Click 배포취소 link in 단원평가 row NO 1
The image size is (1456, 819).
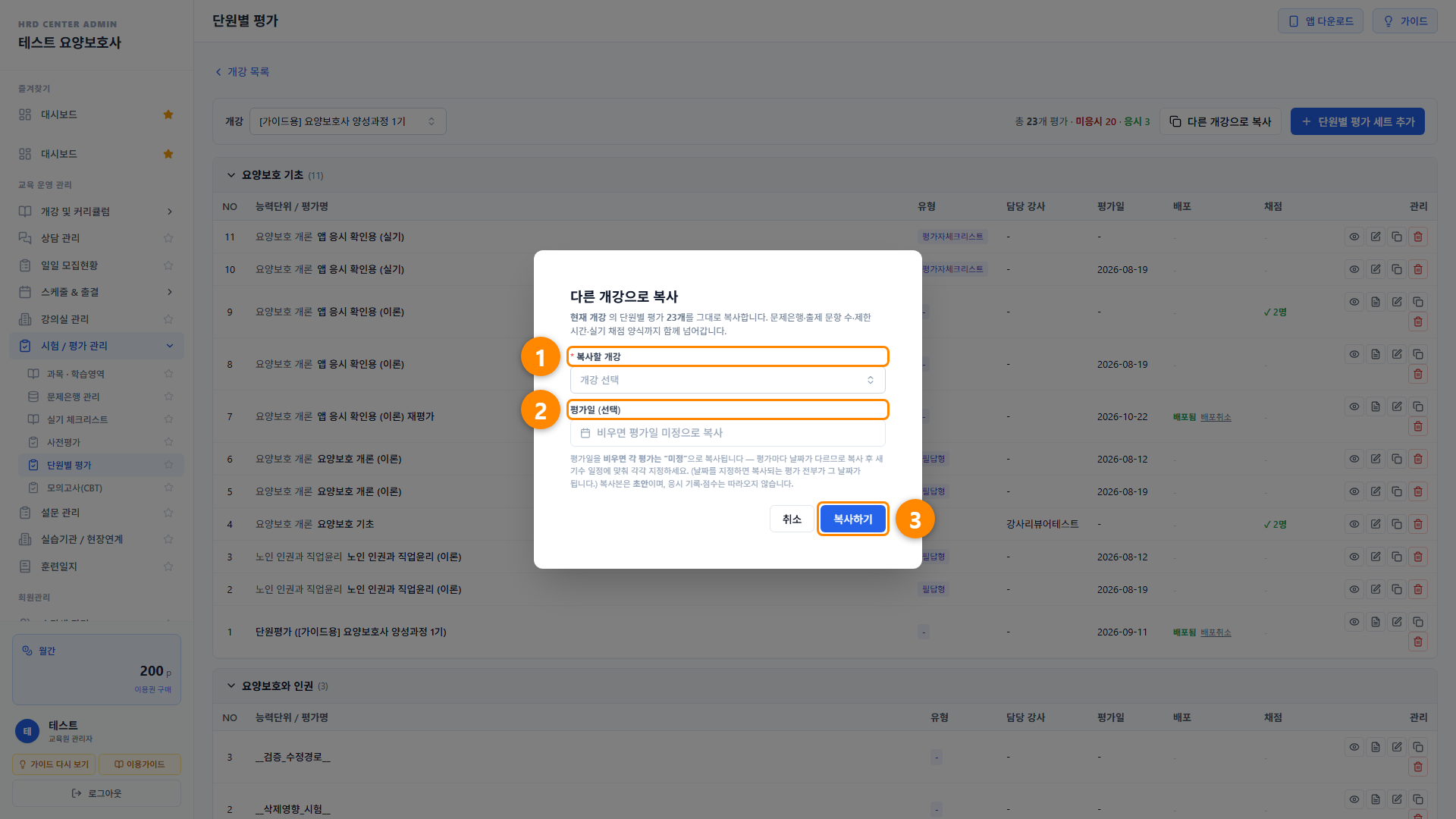1216,632
